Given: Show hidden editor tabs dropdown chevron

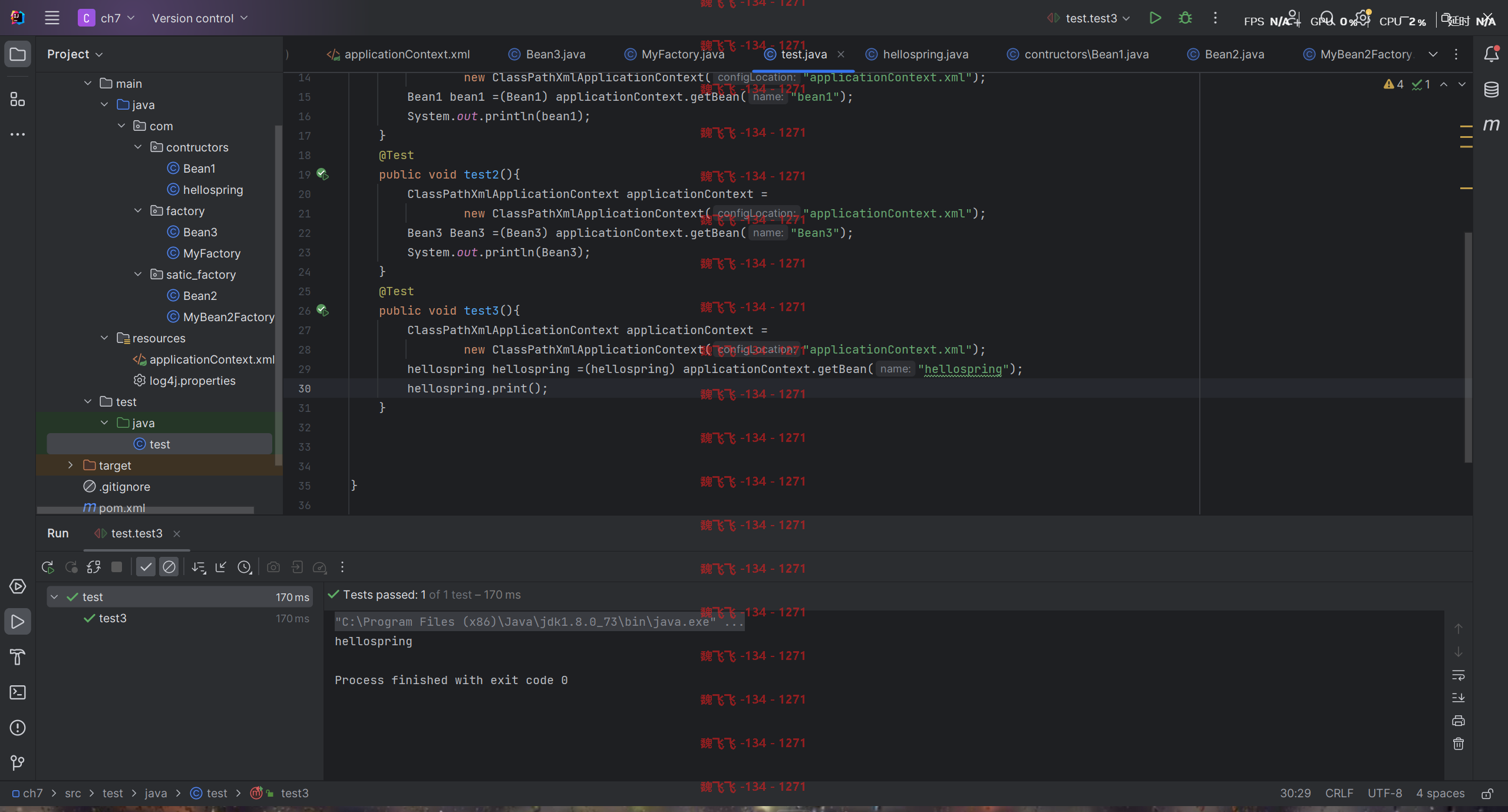Looking at the screenshot, I should [1433, 54].
